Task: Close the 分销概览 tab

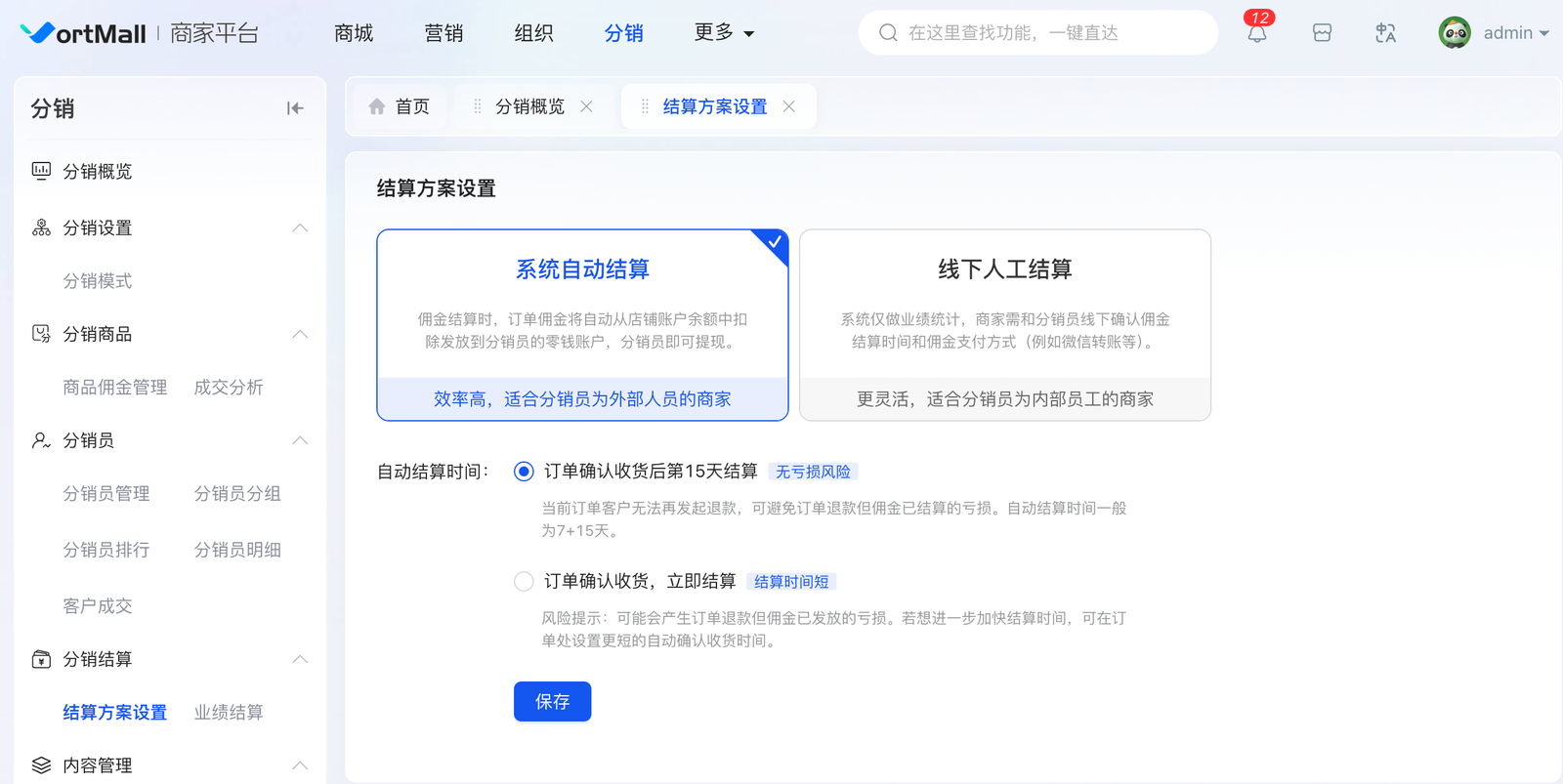Action: coord(586,106)
